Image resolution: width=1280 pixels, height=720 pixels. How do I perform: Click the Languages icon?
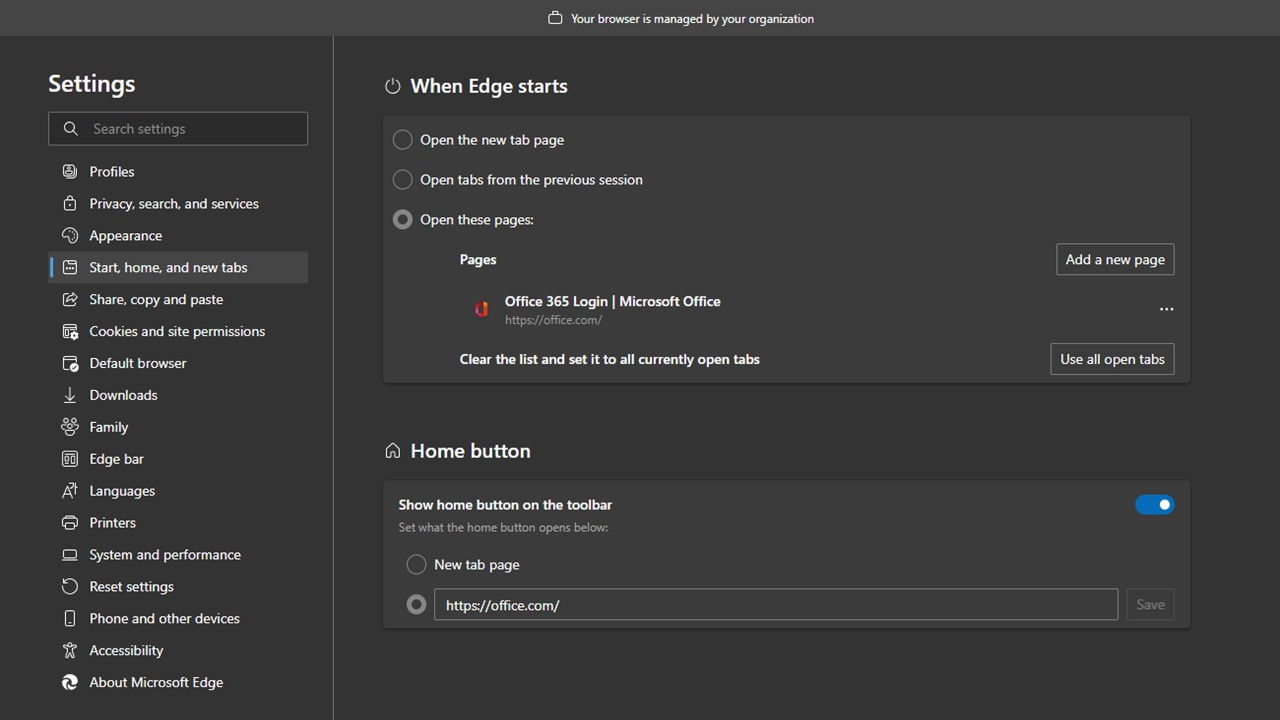tap(70, 491)
